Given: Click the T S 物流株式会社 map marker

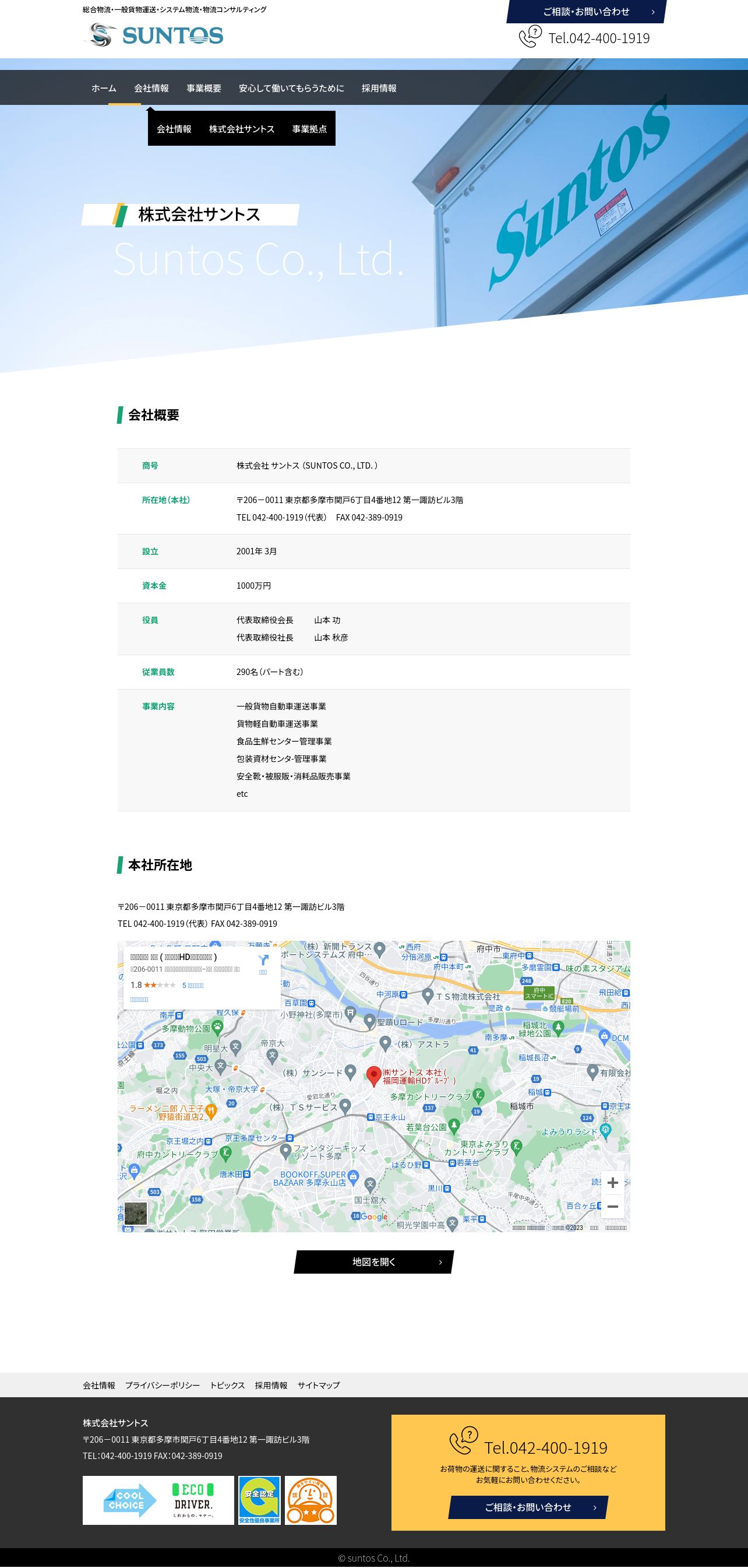Looking at the screenshot, I should coord(428,996).
